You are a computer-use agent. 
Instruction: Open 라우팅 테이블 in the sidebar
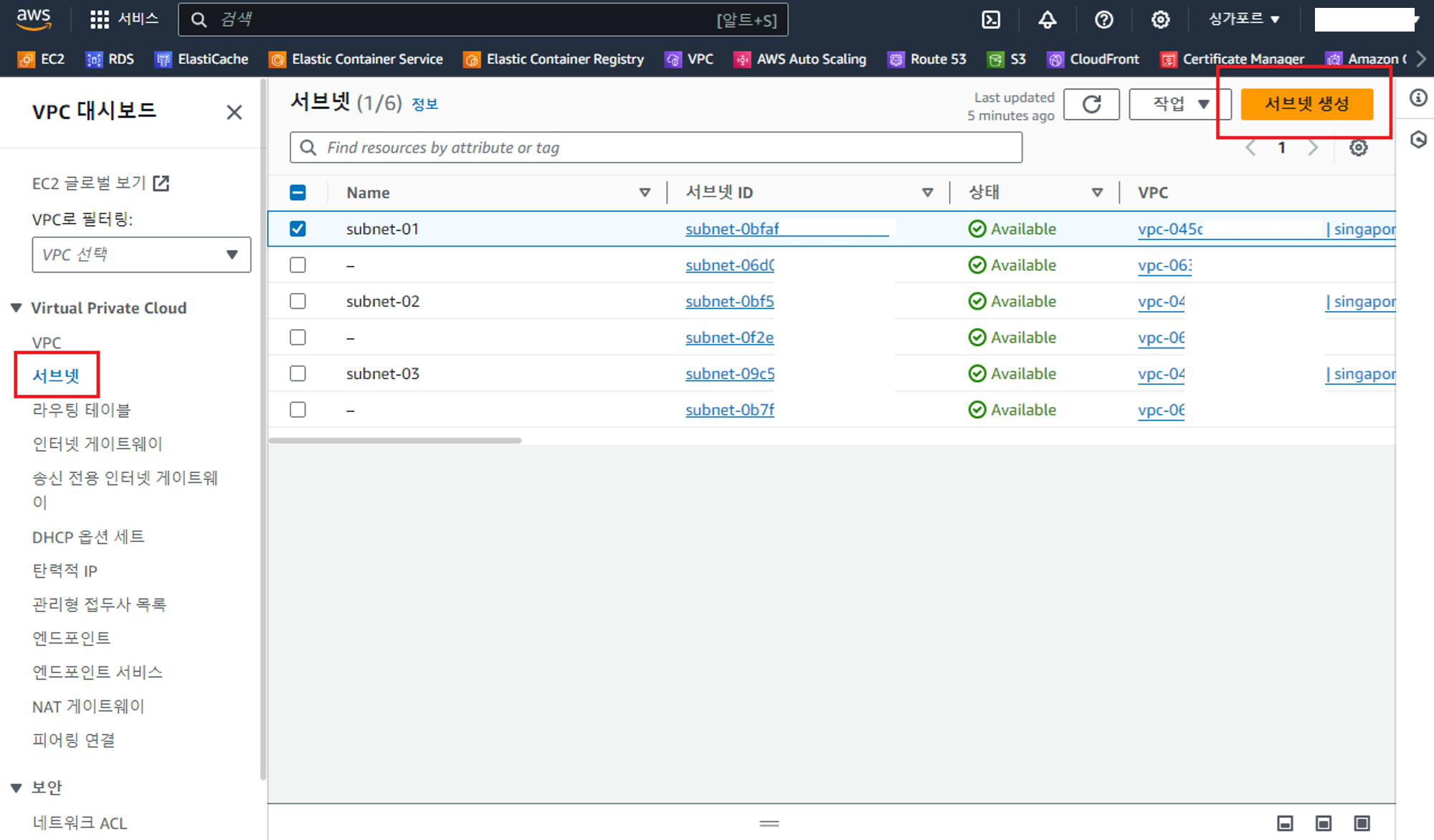(x=81, y=410)
